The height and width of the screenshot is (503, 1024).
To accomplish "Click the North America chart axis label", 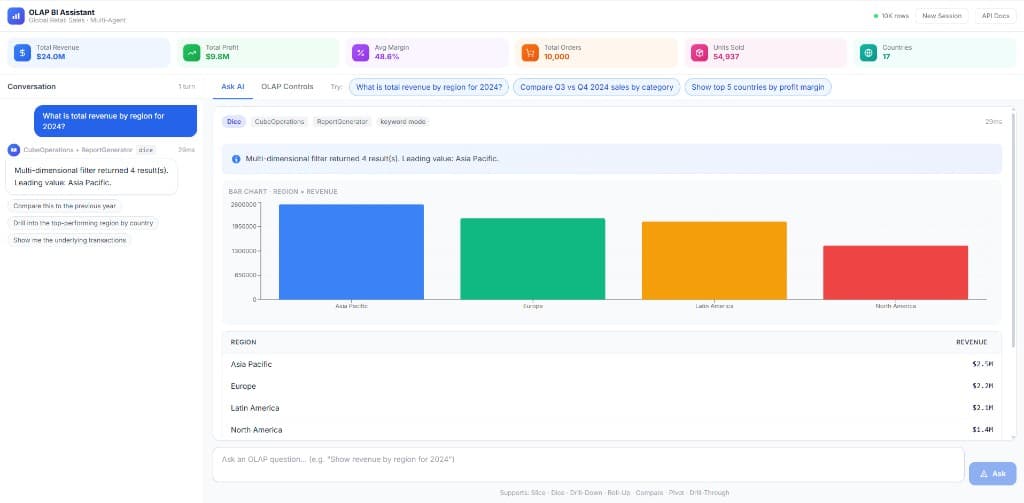I will click(895, 306).
